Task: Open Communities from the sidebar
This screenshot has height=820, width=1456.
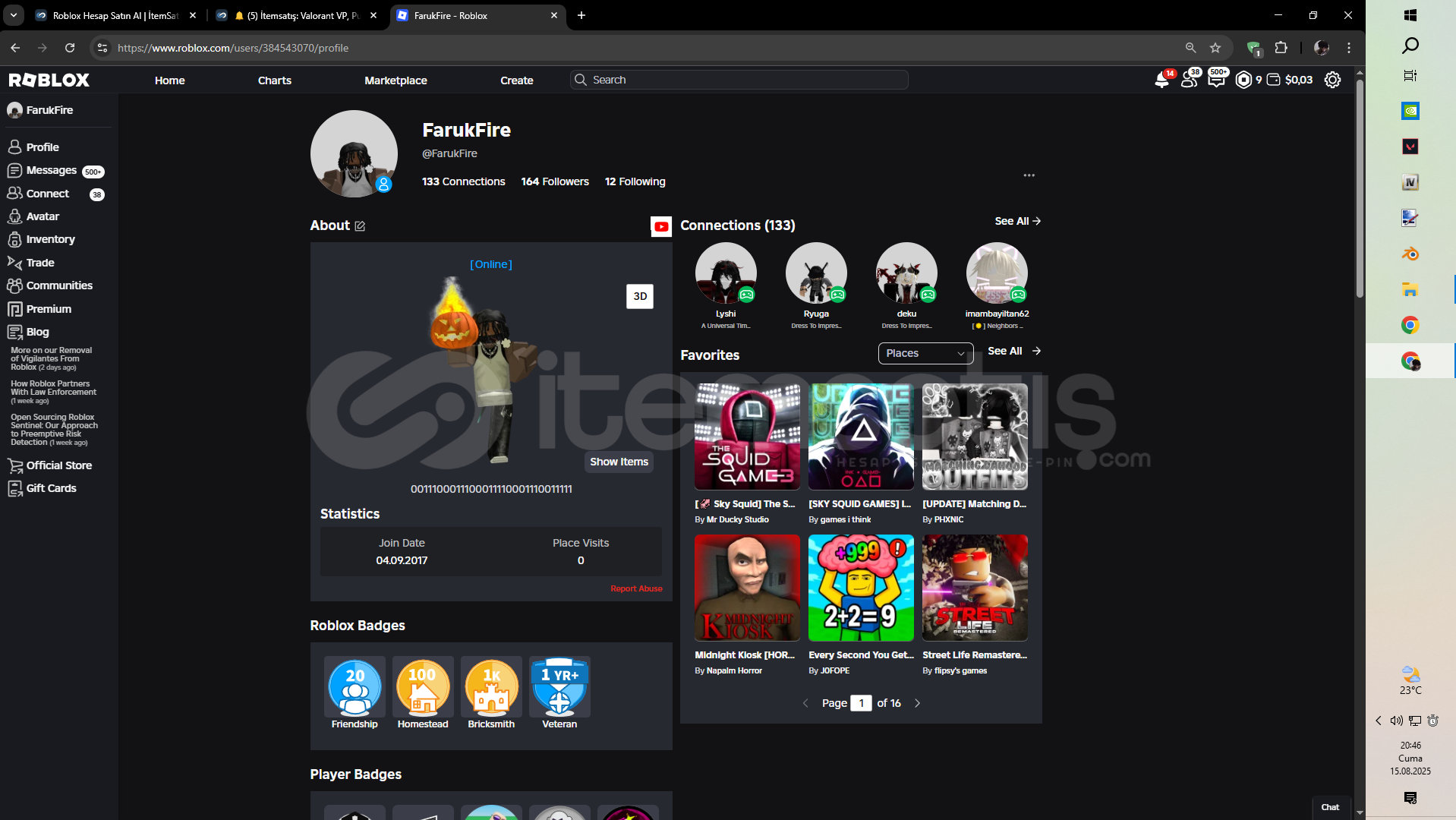Action: [x=59, y=285]
